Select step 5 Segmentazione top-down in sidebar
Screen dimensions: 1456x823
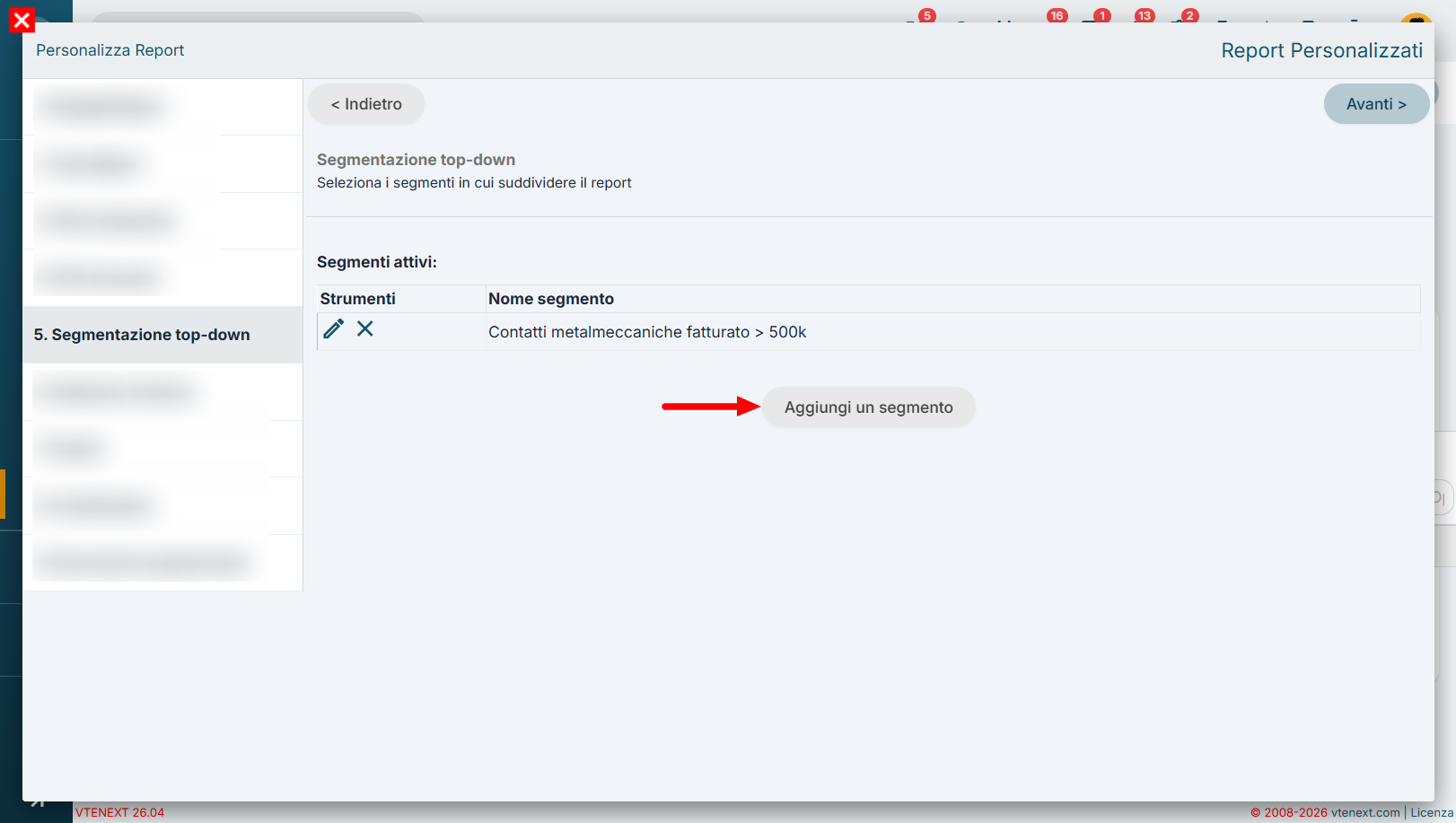[x=162, y=335]
